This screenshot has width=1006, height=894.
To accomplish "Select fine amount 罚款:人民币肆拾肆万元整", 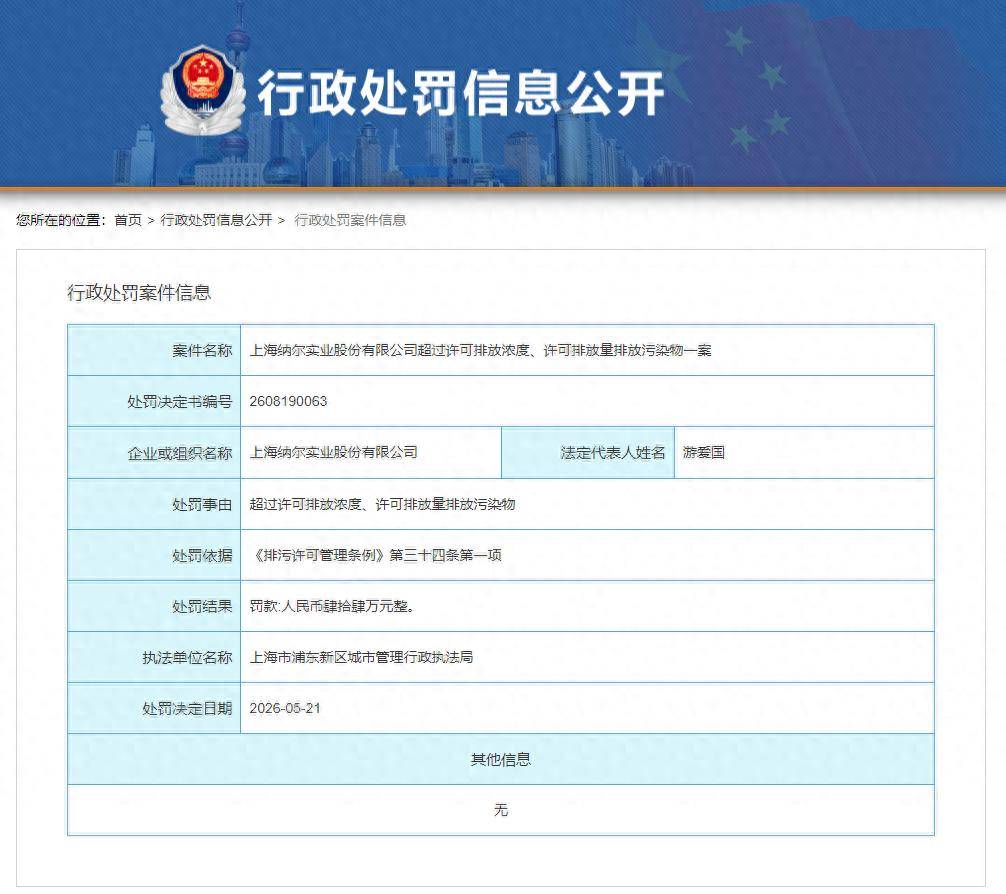I will pos(330,606).
